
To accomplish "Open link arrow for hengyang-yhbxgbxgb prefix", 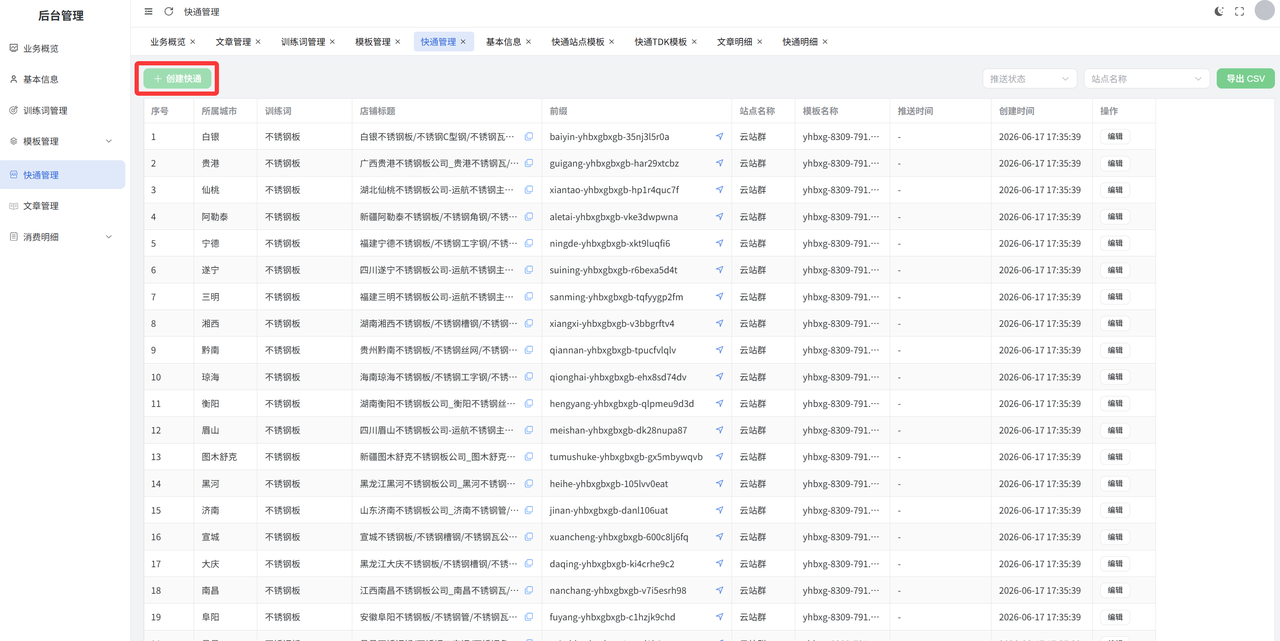I will coord(719,404).
